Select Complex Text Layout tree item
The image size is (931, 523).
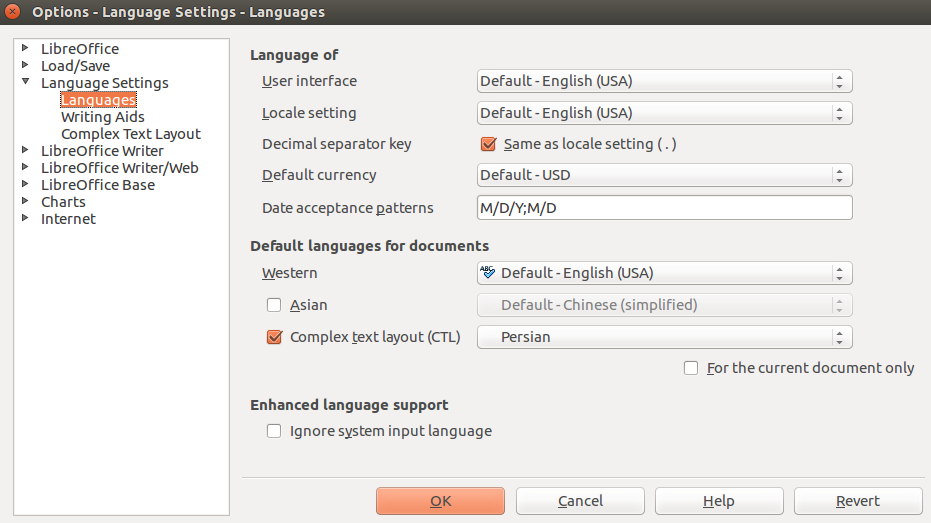pyautogui.click(x=131, y=134)
